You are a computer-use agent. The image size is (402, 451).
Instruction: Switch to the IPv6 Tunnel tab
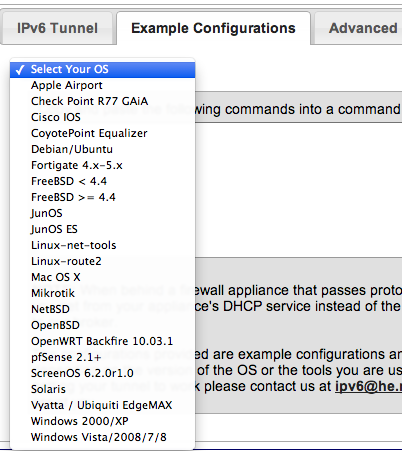tap(57, 28)
